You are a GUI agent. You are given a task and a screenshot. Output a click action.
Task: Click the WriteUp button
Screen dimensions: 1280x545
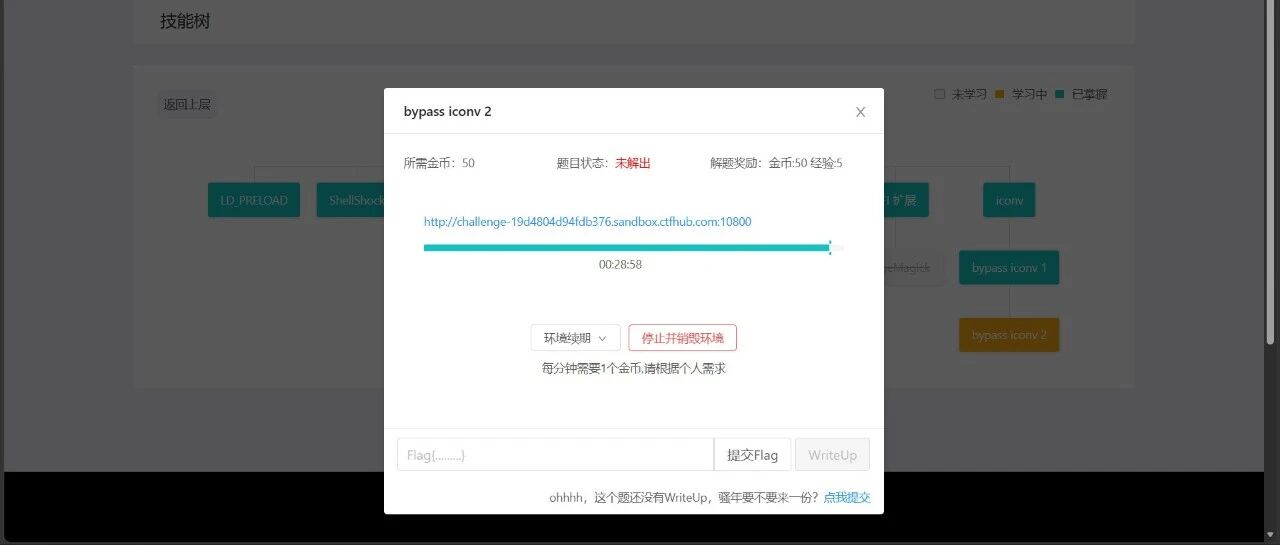[x=832, y=455]
